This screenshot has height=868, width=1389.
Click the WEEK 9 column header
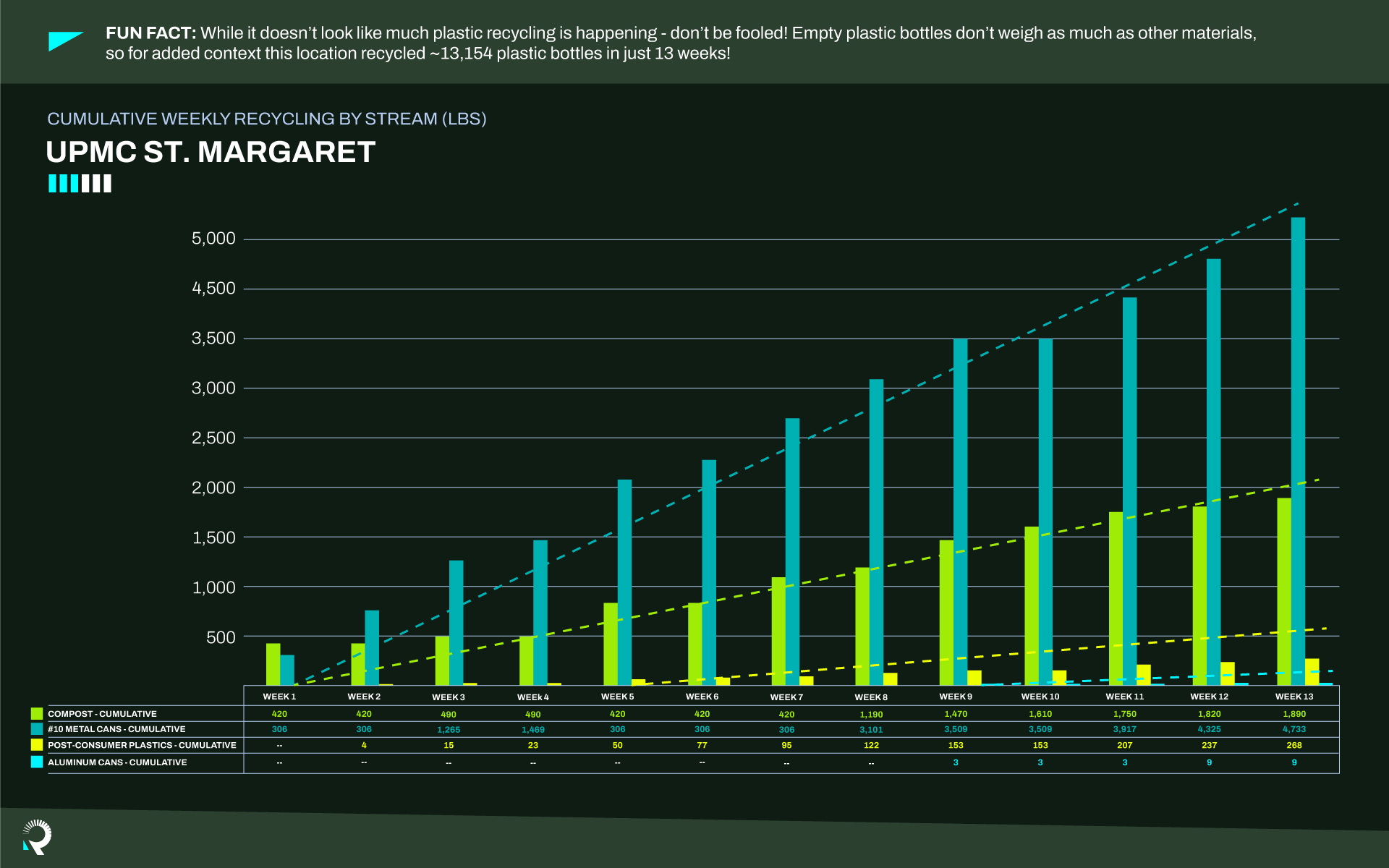tap(956, 697)
